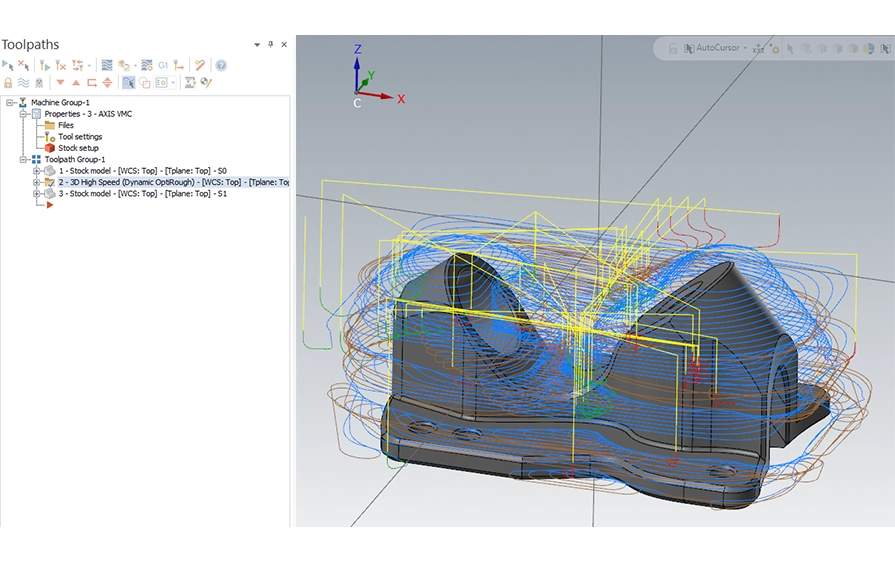Click Simulator options wave gear icon
Image resolution: width=895 pixels, height=562 pixels.
pyautogui.click(x=147, y=66)
